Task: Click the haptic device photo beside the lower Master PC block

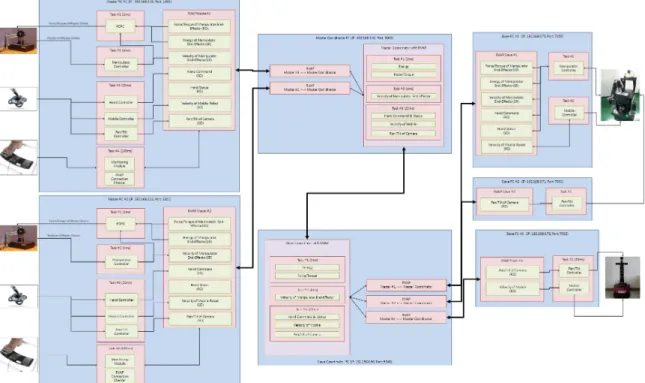Action: [18, 237]
